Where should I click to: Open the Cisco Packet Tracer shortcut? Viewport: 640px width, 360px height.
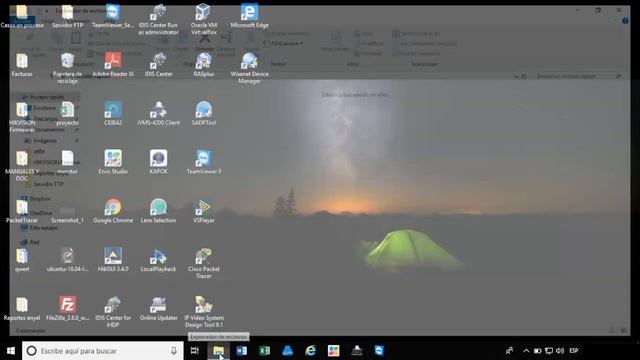204,263
